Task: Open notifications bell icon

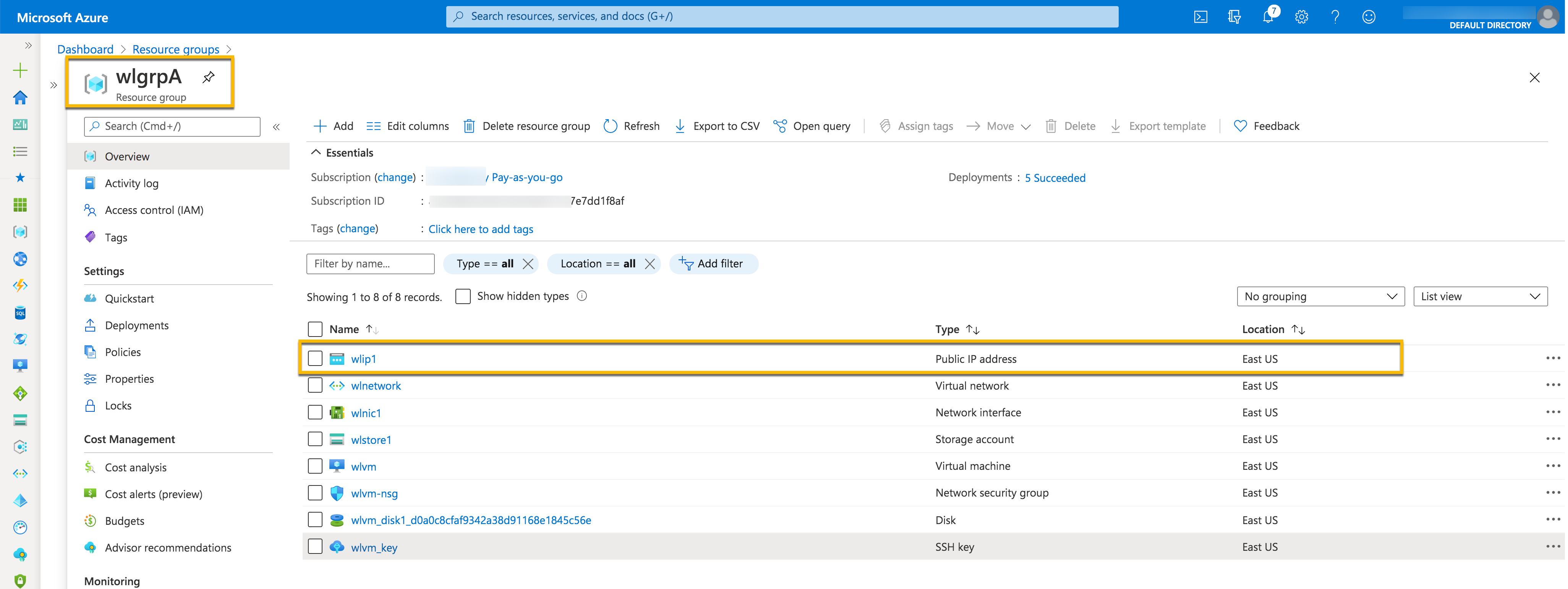Action: (x=1267, y=16)
